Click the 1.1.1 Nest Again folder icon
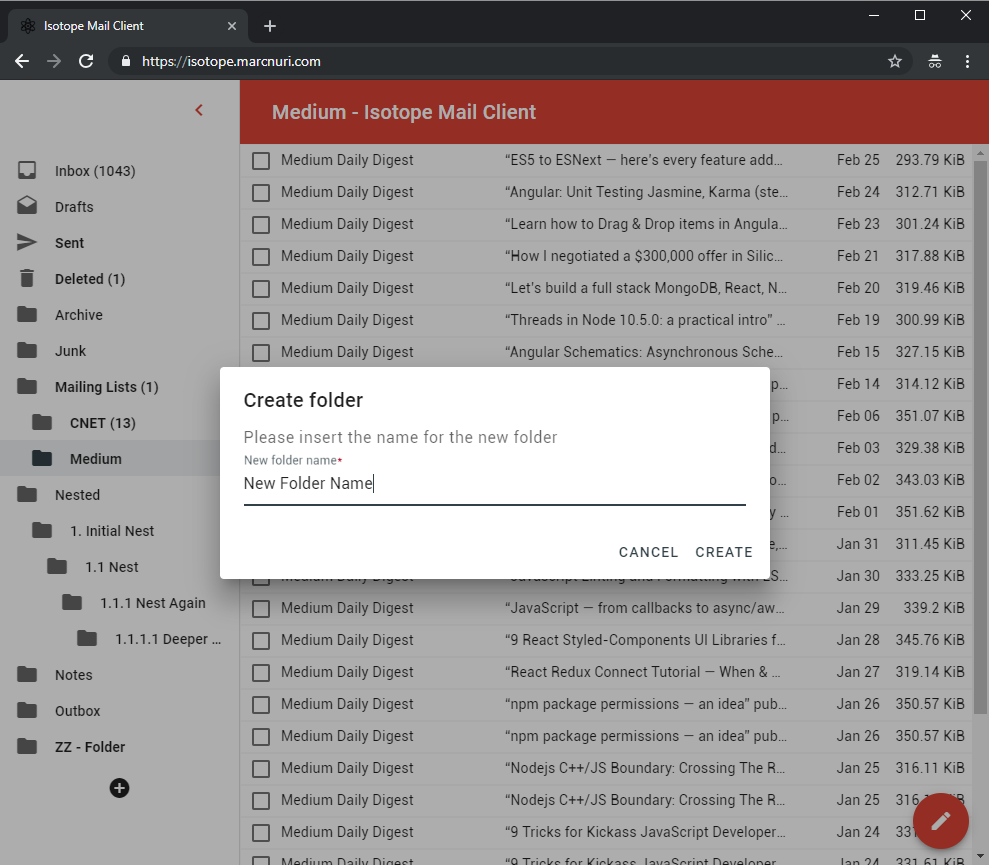Viewport: 989px width, 865px height. pyautogui.click(x=73, y=602)
